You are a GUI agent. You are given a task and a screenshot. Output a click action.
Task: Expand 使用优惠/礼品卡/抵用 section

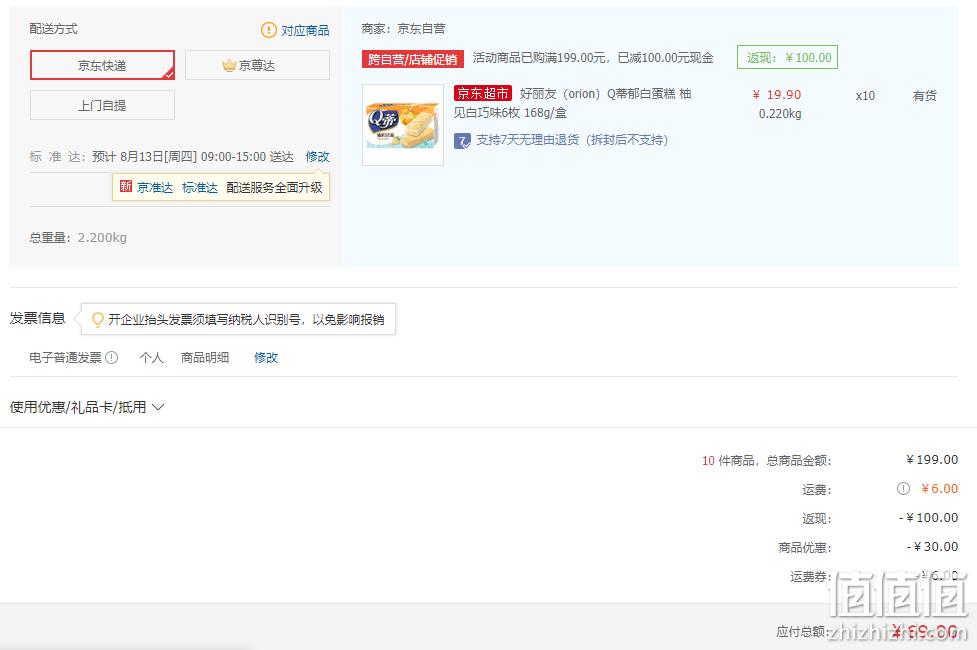coord(87,407)
